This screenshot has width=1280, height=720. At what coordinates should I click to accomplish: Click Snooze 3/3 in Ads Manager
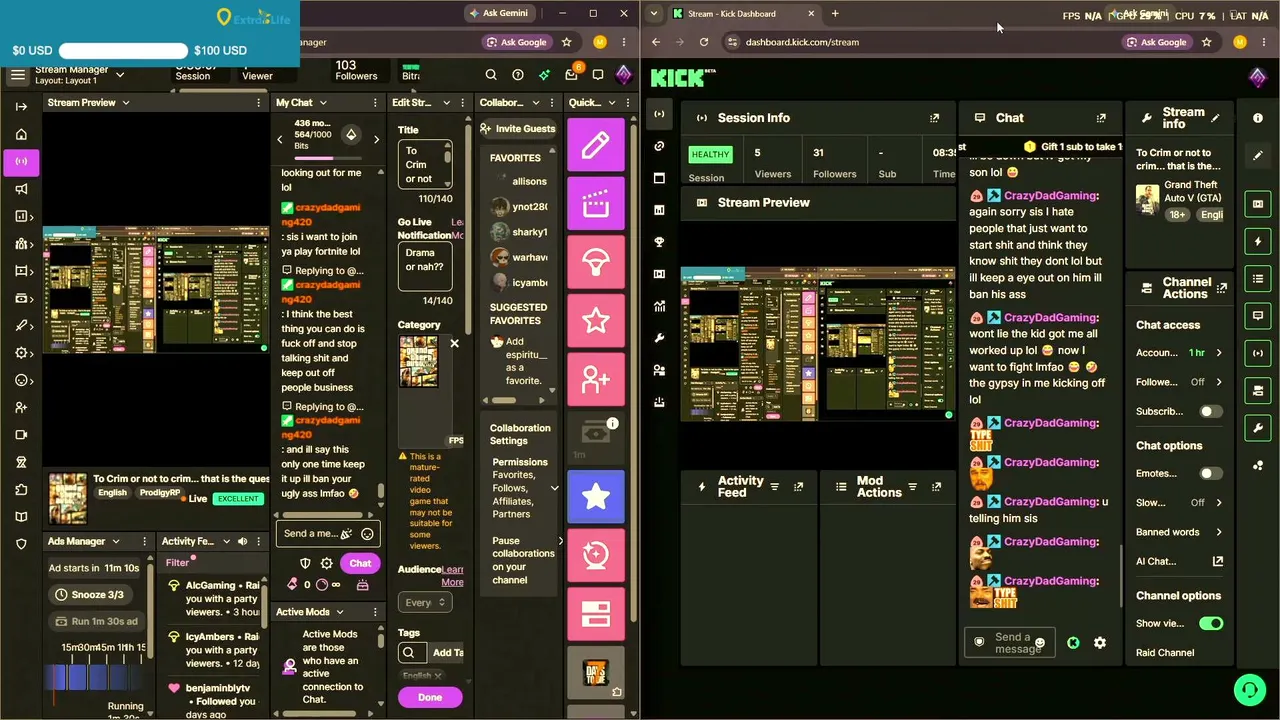(x=91, y=594)
